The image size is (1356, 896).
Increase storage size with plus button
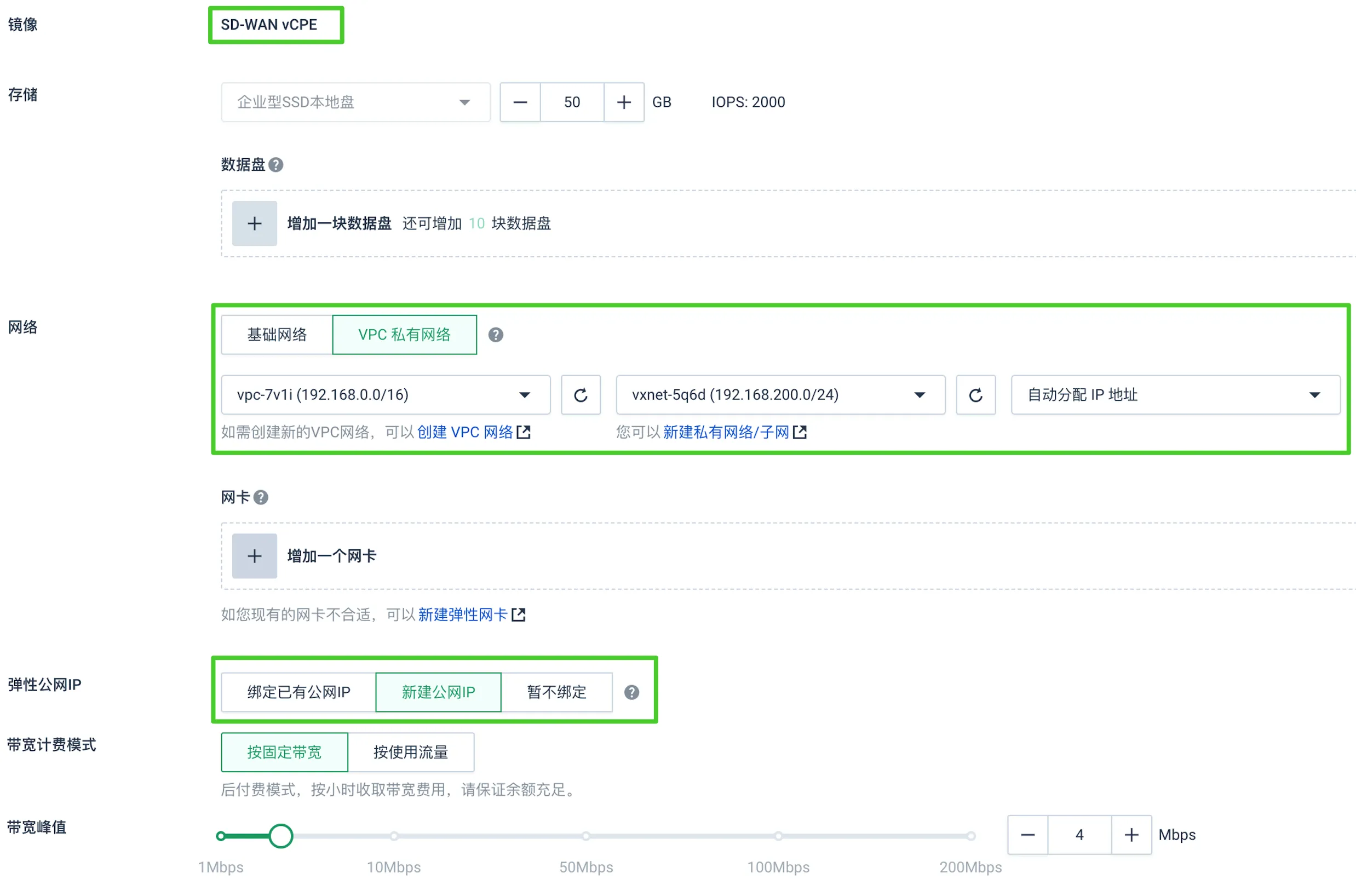pos(624,102)
